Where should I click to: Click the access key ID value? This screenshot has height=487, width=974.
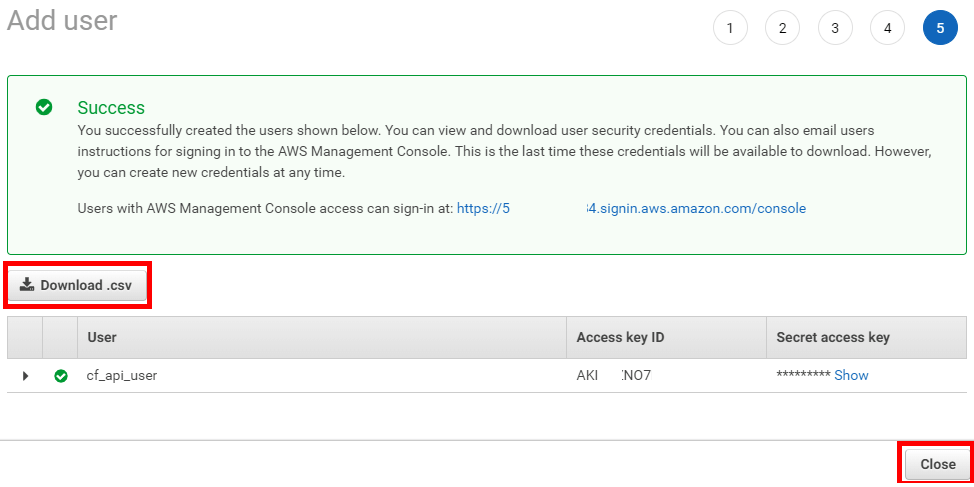click(614, 376)
